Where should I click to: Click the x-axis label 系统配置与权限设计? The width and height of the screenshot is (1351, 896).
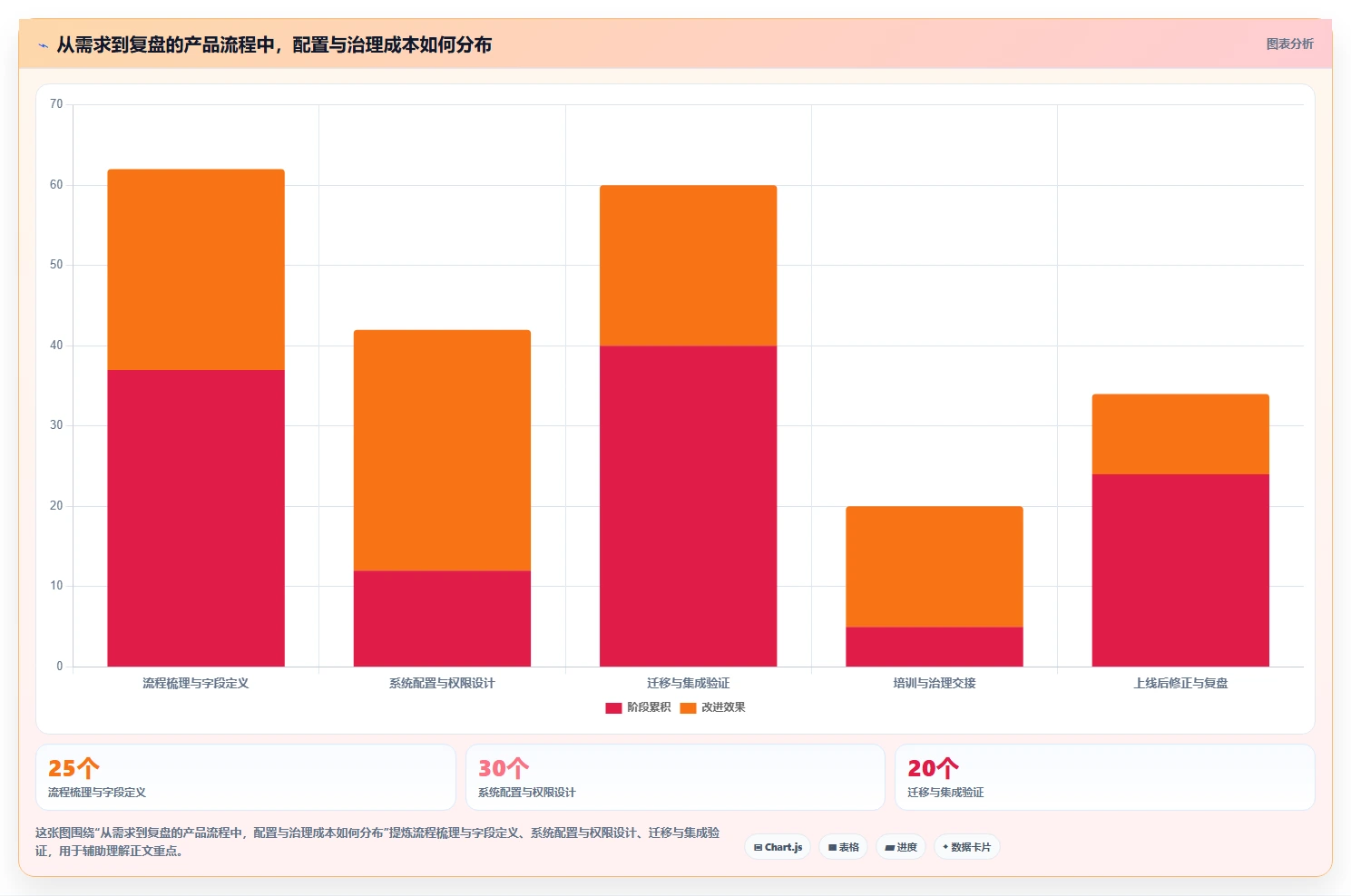pyautogui.click(x=442, y=684)
